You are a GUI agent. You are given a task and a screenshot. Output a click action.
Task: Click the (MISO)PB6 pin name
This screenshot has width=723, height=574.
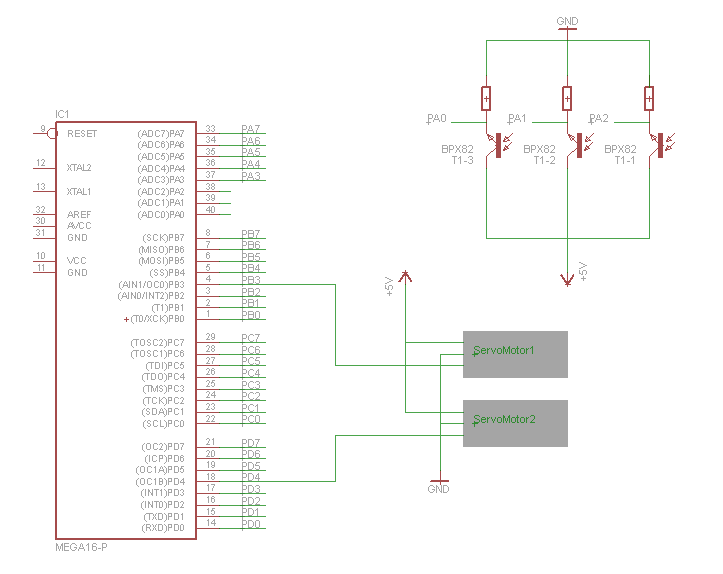tap(161, 250)
